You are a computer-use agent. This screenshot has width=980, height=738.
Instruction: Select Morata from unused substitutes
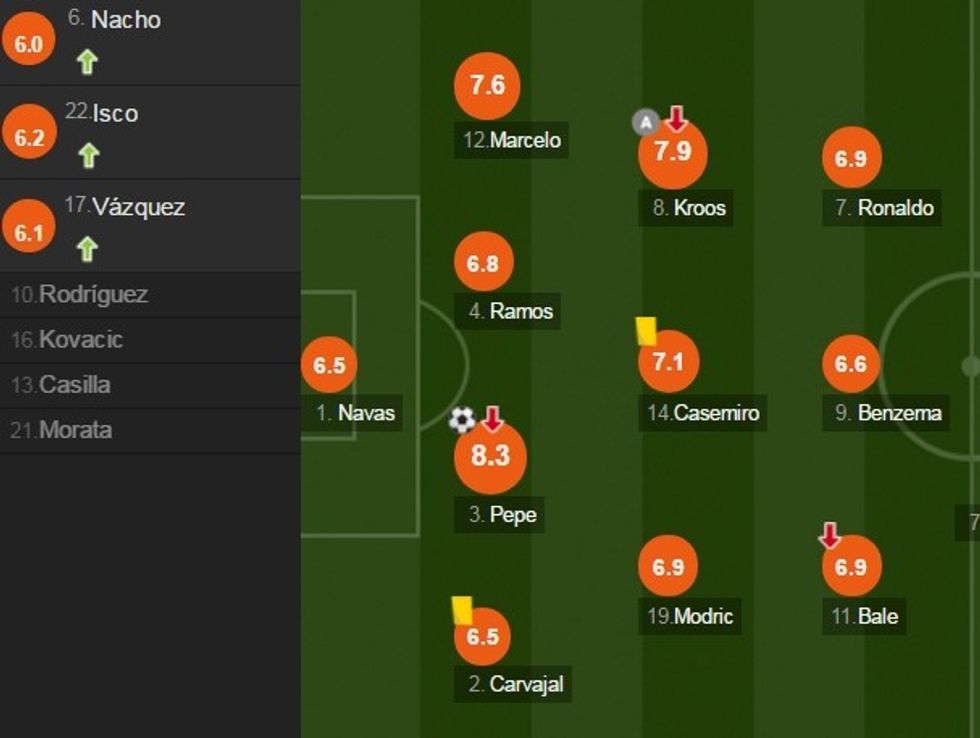(x=62, y=431)
